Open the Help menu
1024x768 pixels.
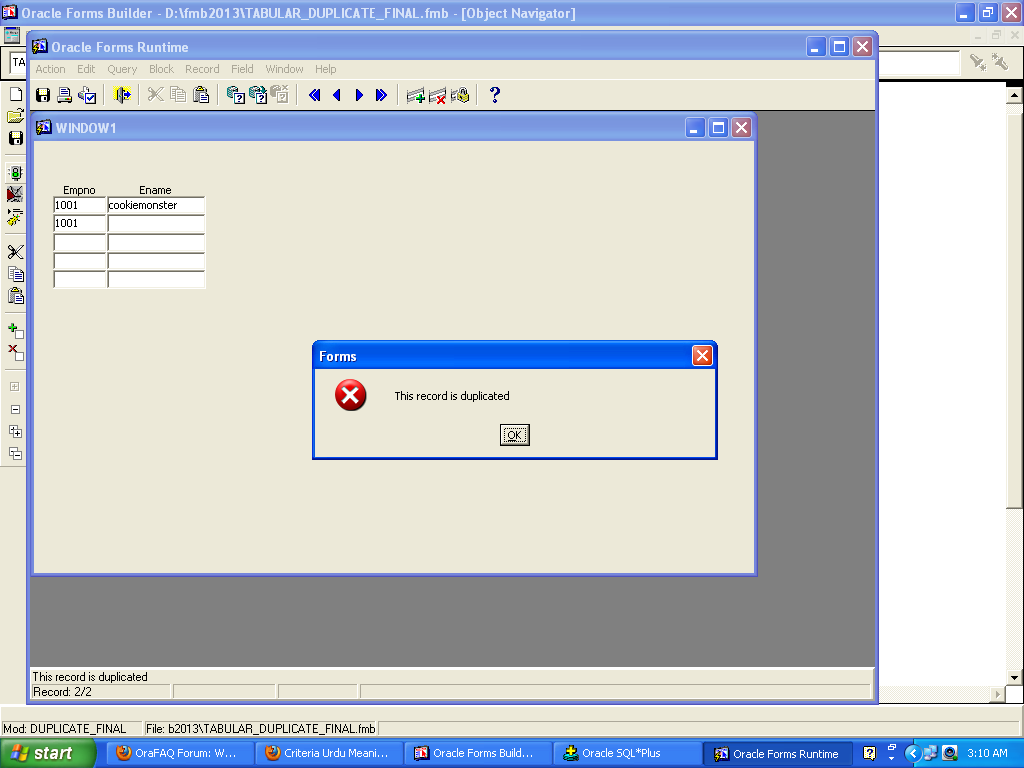[325, 69]
